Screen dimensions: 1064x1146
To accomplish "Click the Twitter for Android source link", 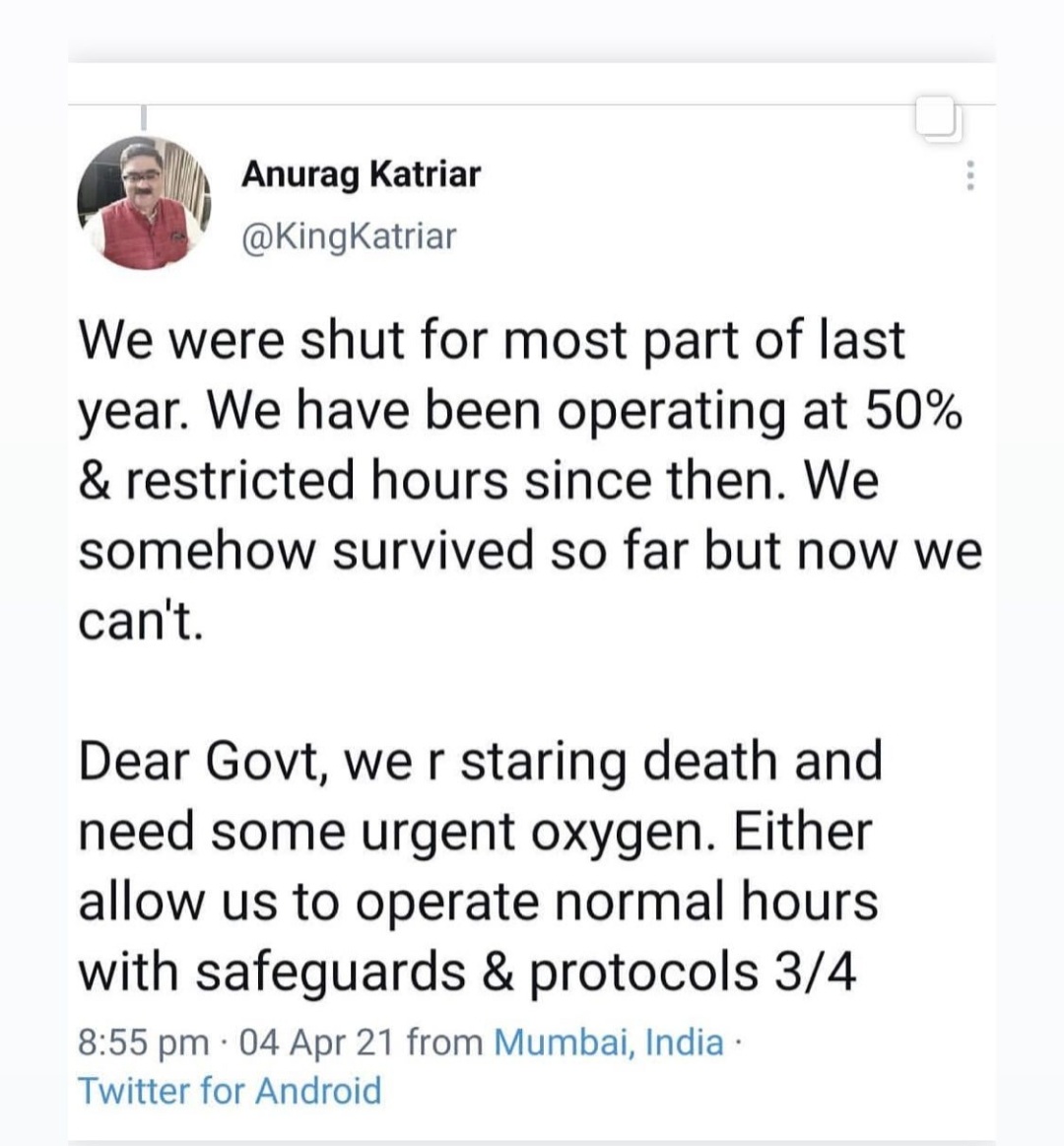I will point(229,1091).
